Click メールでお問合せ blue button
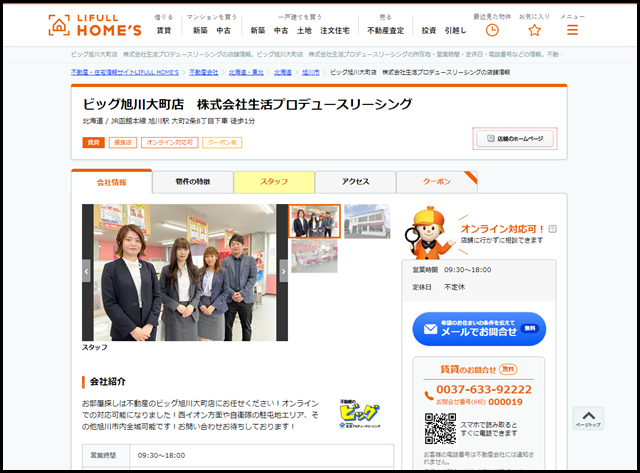640x473 pixels. point(479,329)
